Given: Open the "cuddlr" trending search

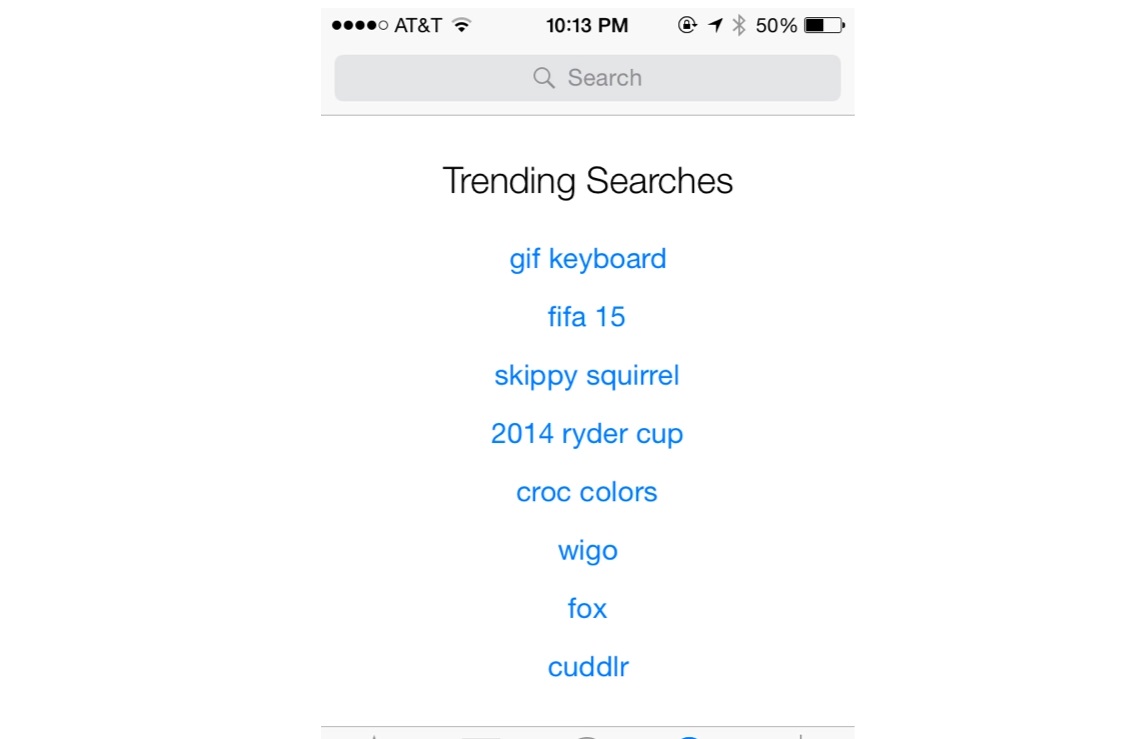Looking at the screenshot, I should coord(587,667).
